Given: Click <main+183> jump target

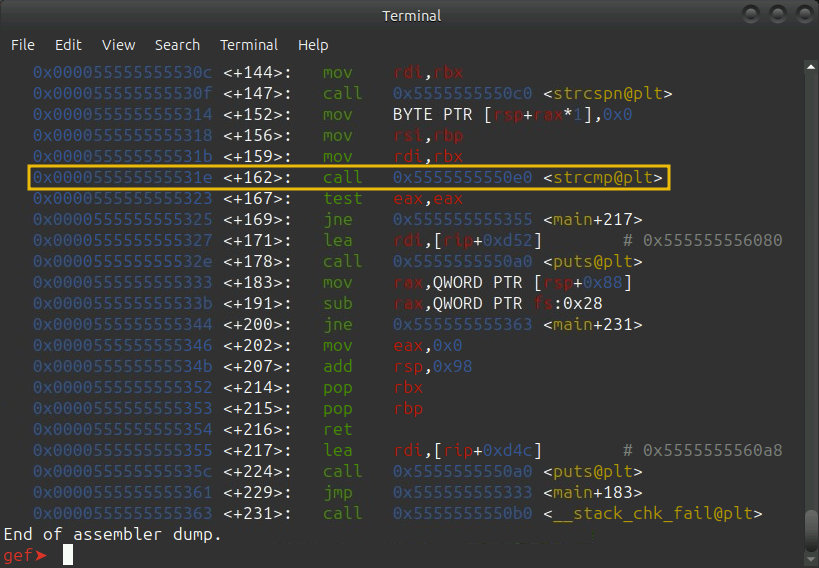Looking at the screenshot, I should click(x=593, y=492).
